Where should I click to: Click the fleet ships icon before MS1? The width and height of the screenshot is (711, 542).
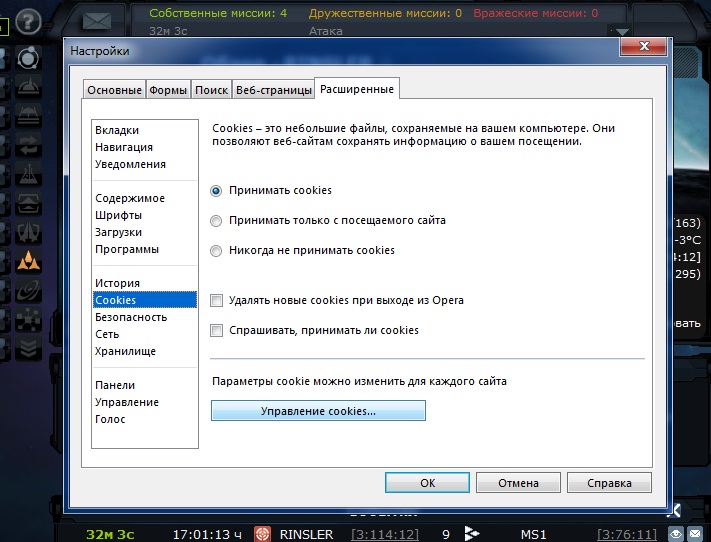click(x=472, y=533)
